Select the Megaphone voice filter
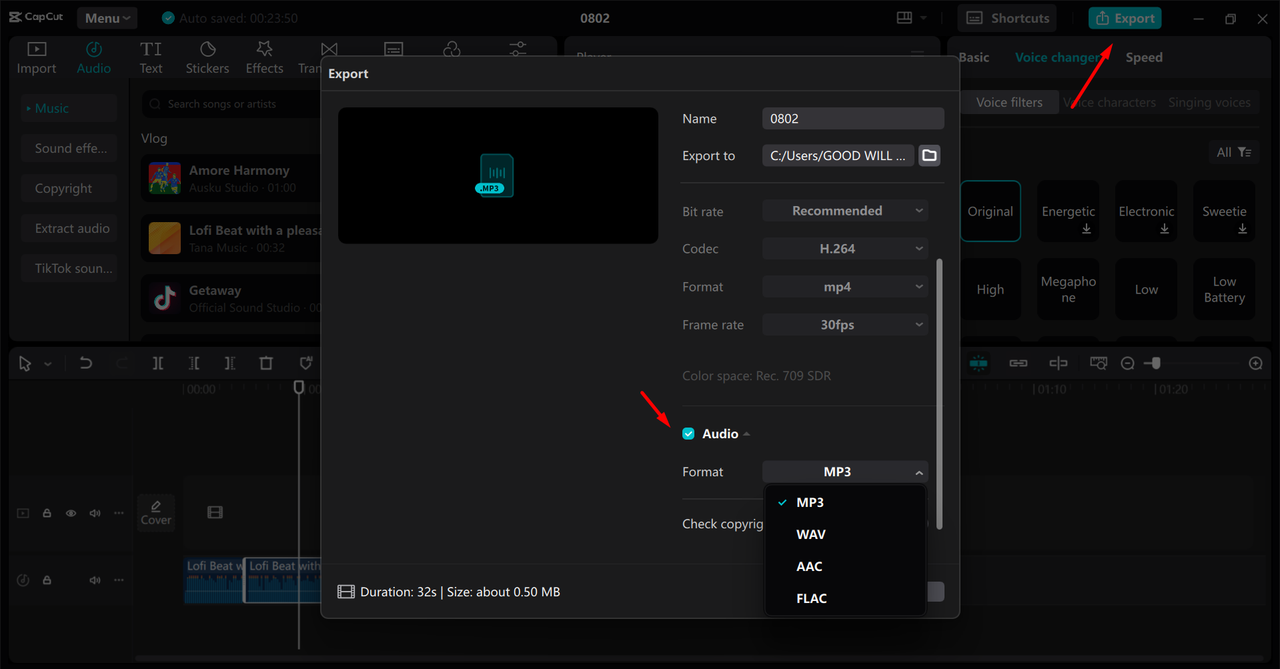 tap(1068, 289)
